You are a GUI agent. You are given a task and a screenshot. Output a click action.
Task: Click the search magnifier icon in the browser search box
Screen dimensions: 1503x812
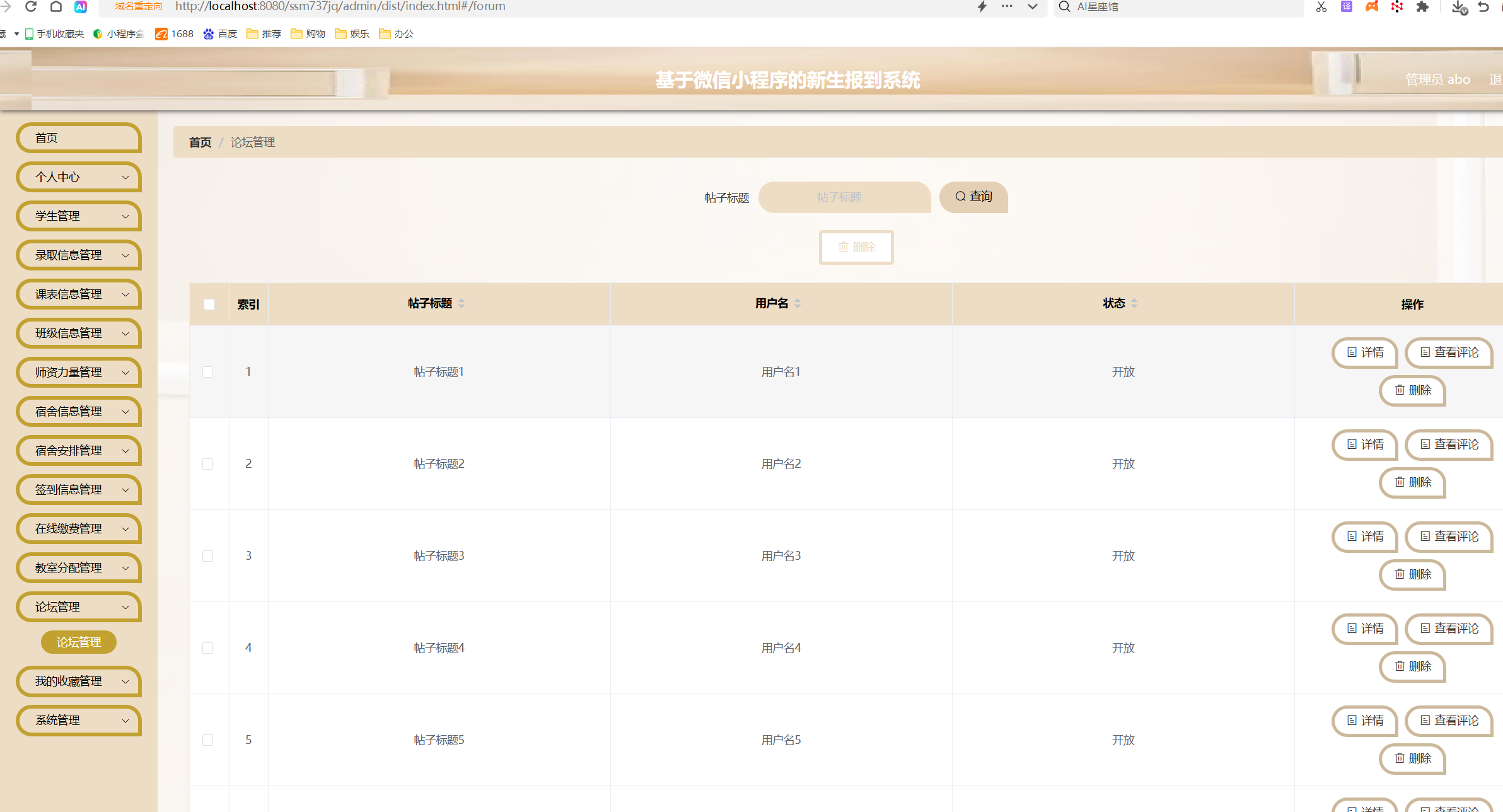(x=1064, y=6)
